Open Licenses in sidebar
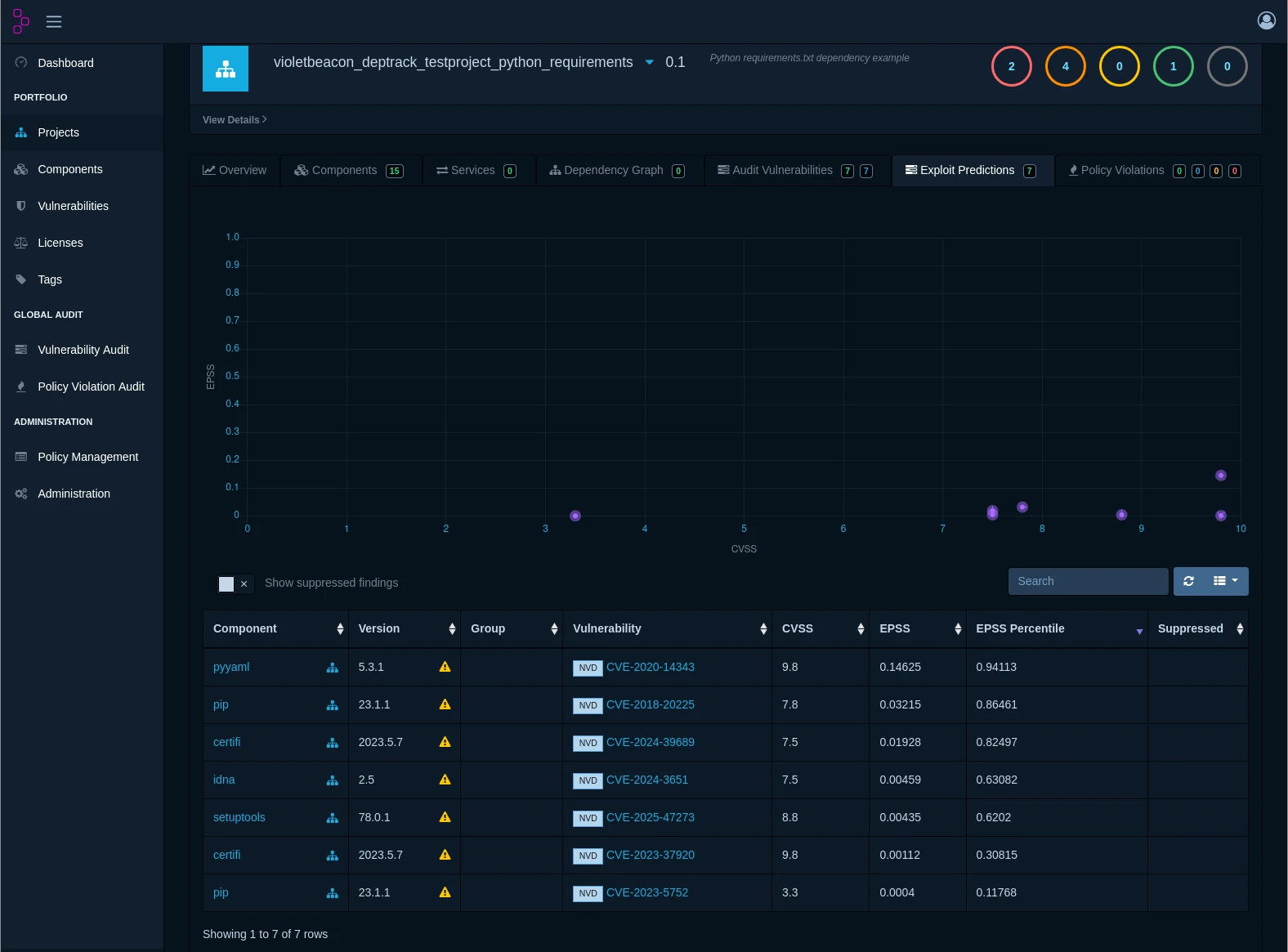The image size is (1288, 952). click(82, 243)
